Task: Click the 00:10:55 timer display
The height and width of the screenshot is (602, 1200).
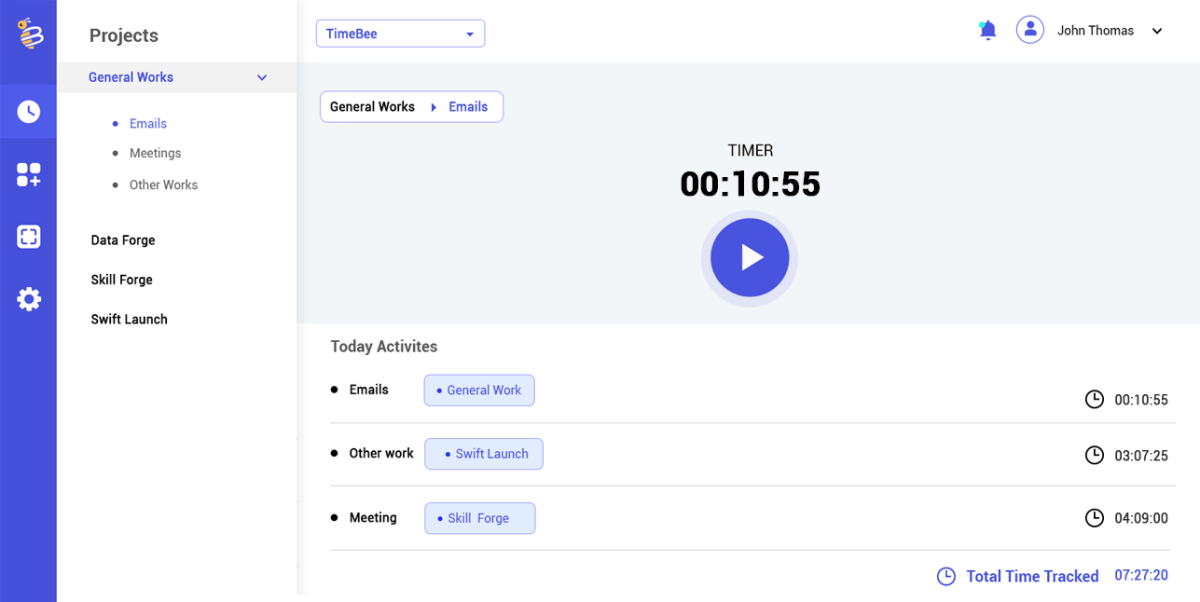Action: coord(750,184)
